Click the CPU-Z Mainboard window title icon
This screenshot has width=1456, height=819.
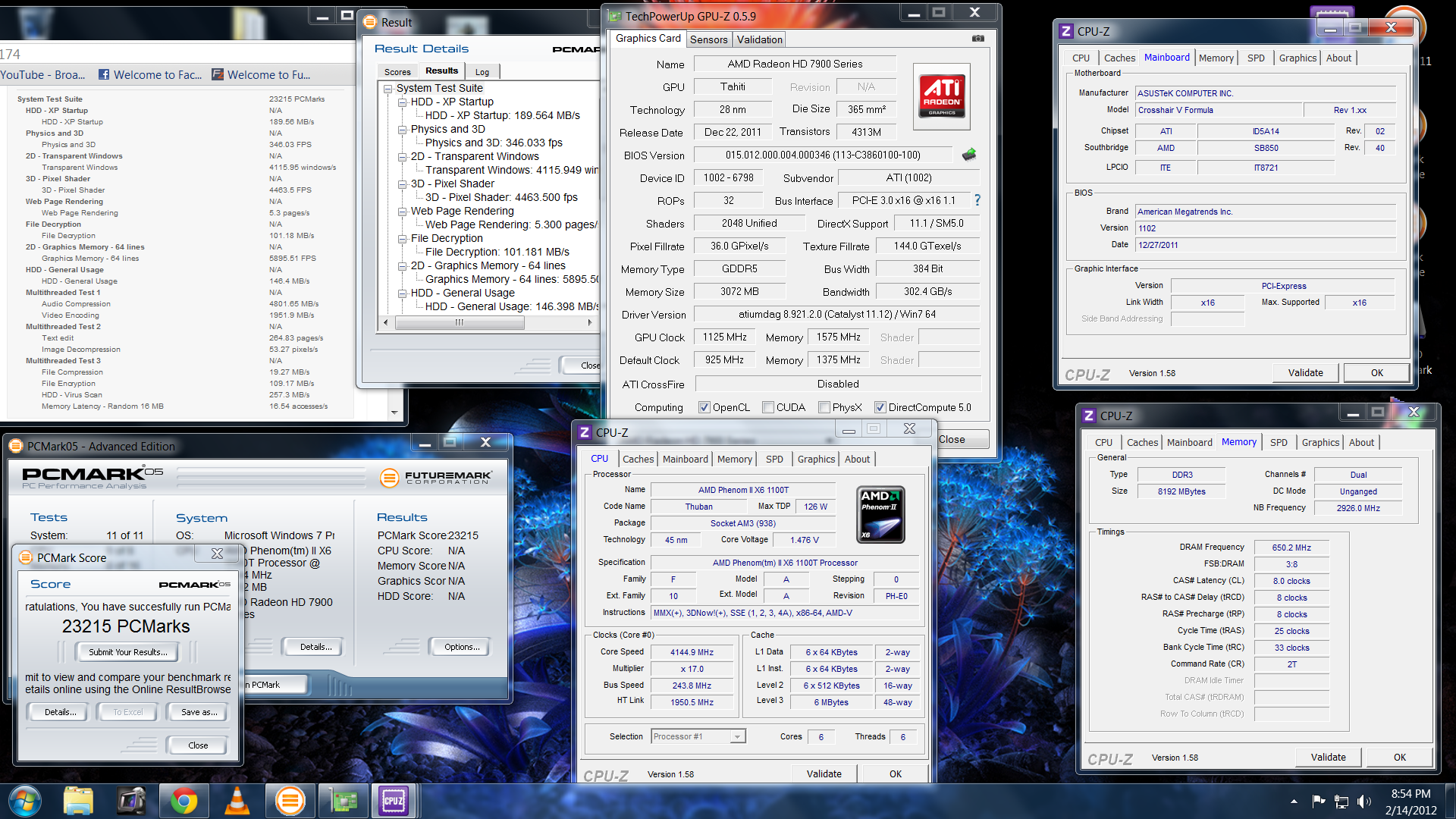[1066, 31]
